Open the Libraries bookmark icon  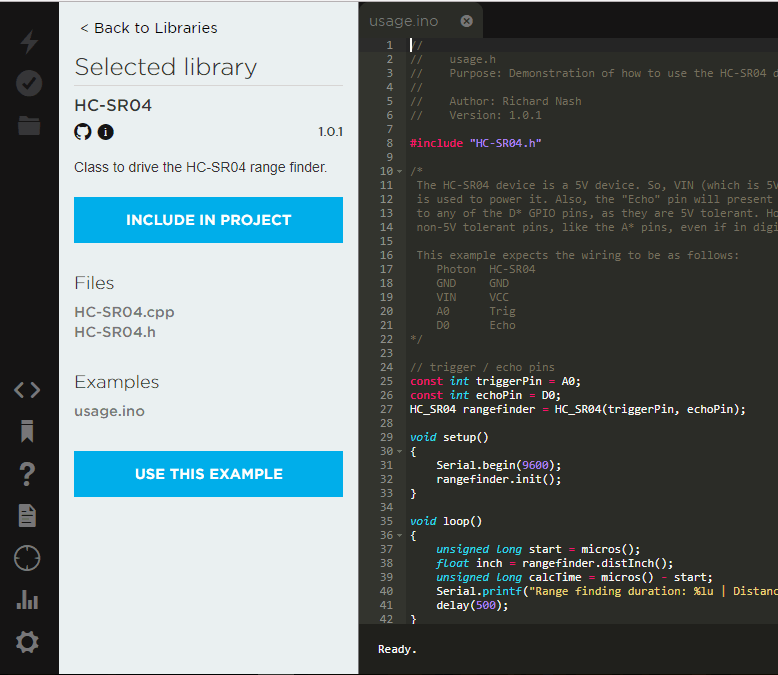pyautogui.click(x=27, y=432)
